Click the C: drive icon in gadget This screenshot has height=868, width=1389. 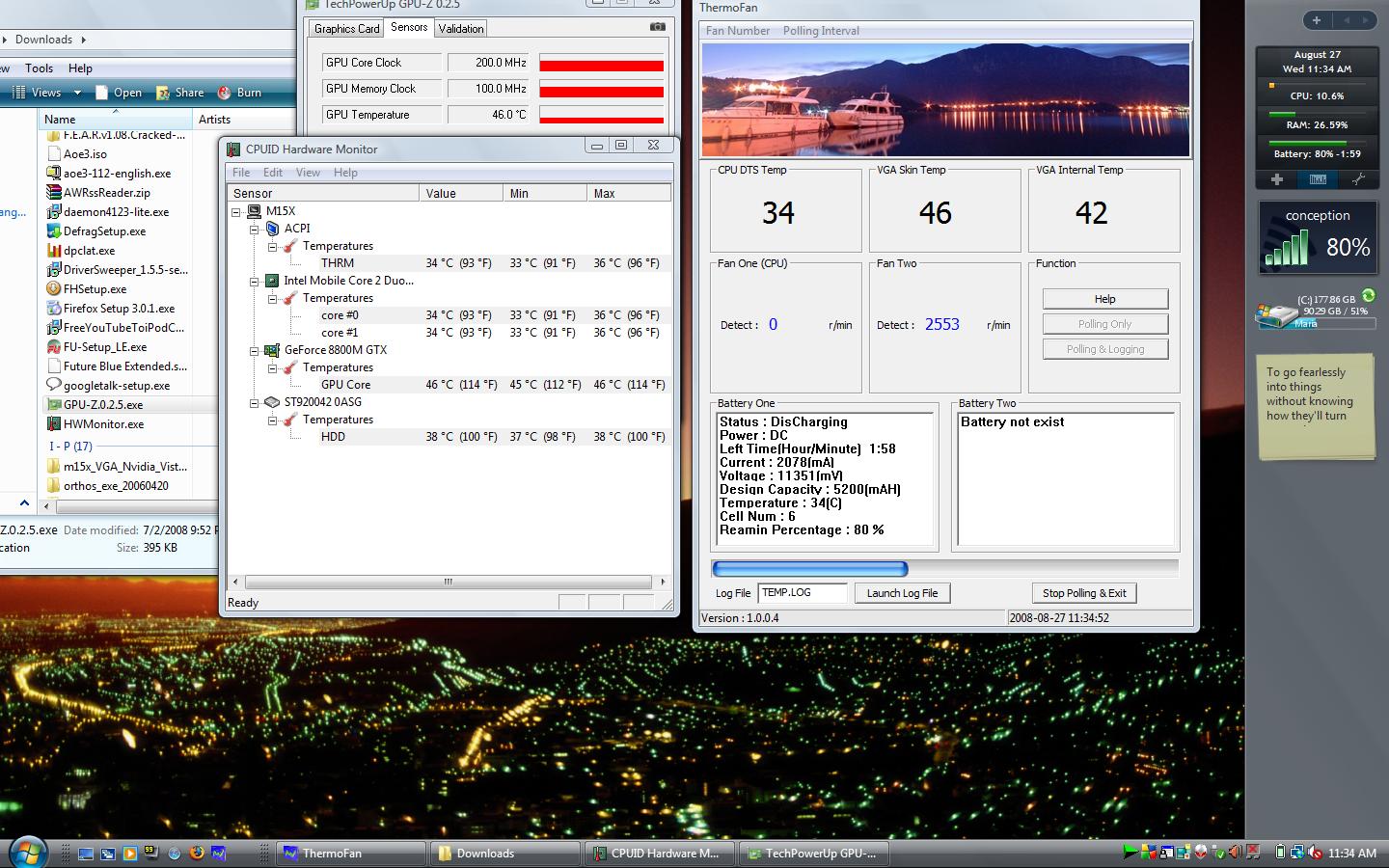pos(1275,314)
